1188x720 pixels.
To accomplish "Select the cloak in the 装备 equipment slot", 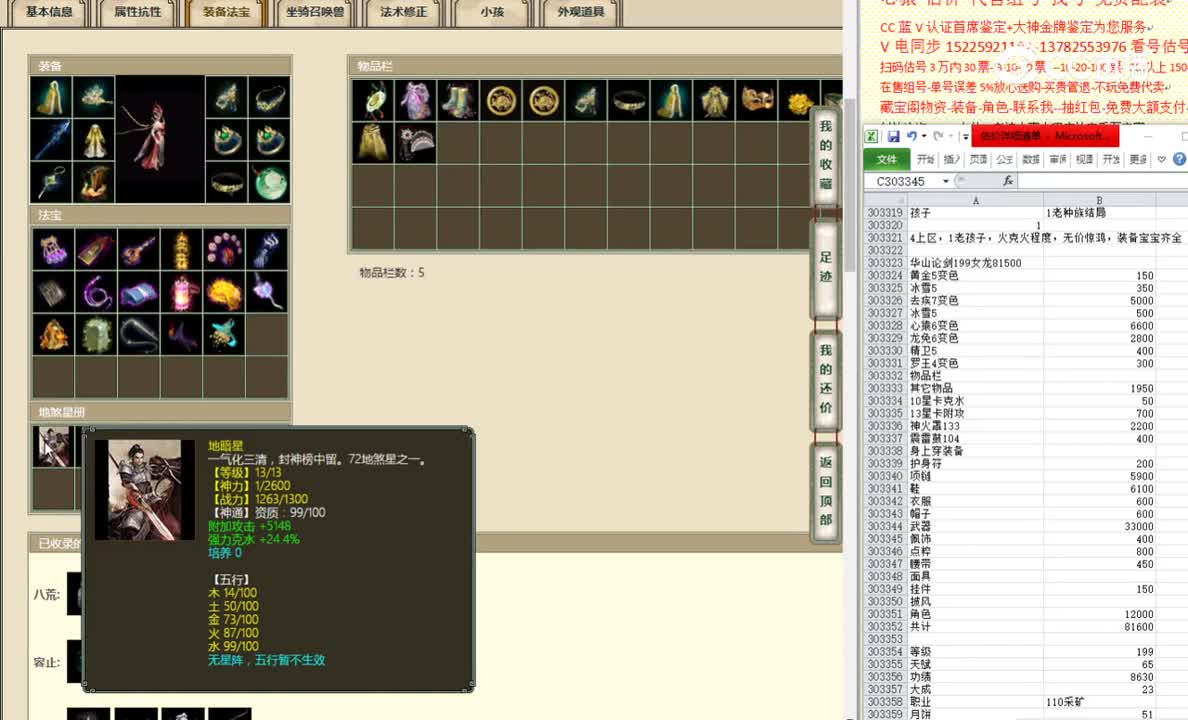I will tap(52, 100).
